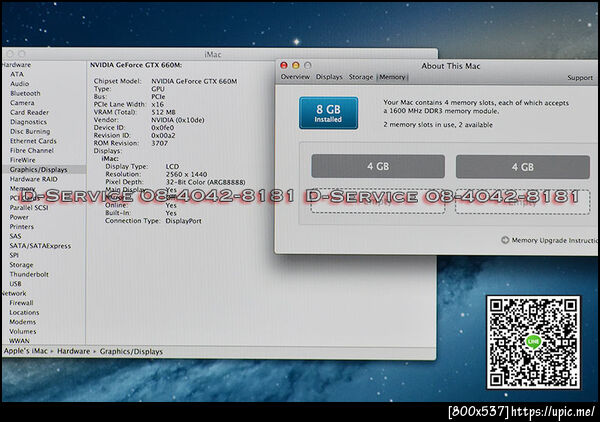Click Hardware in the path bar

click(x=73, y=351)
